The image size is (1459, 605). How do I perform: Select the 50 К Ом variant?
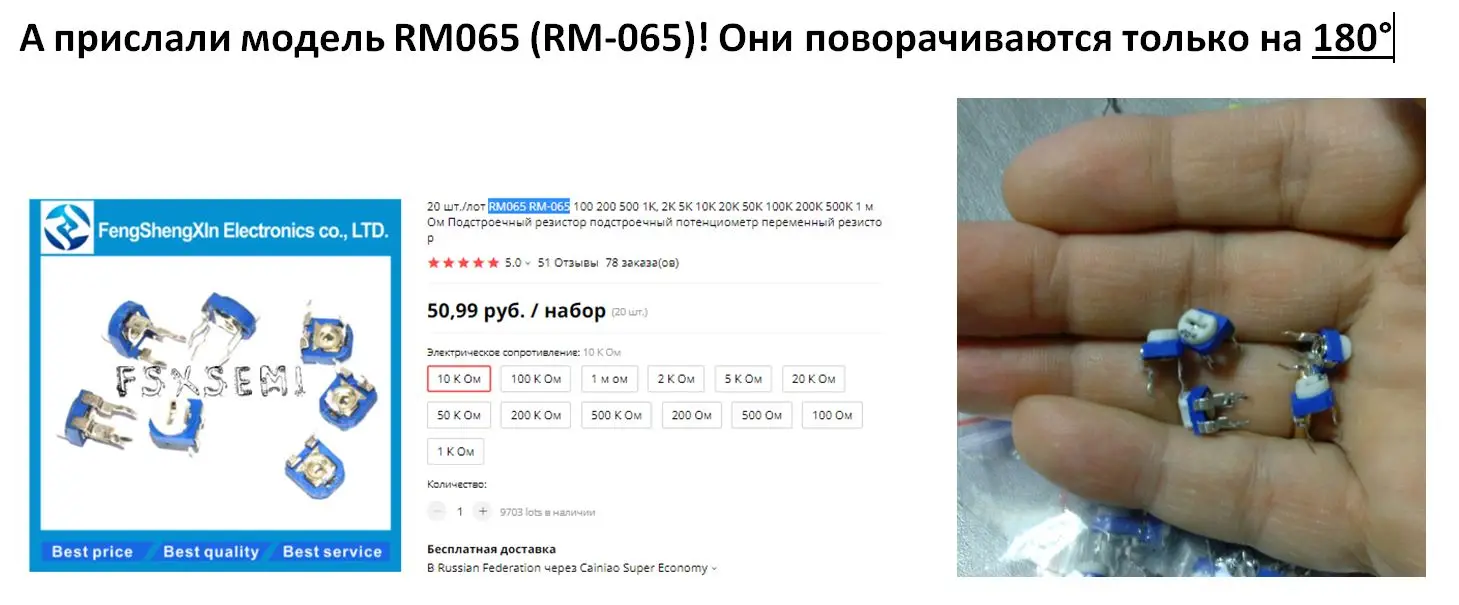pyautogui.click(x=459, y=415)
